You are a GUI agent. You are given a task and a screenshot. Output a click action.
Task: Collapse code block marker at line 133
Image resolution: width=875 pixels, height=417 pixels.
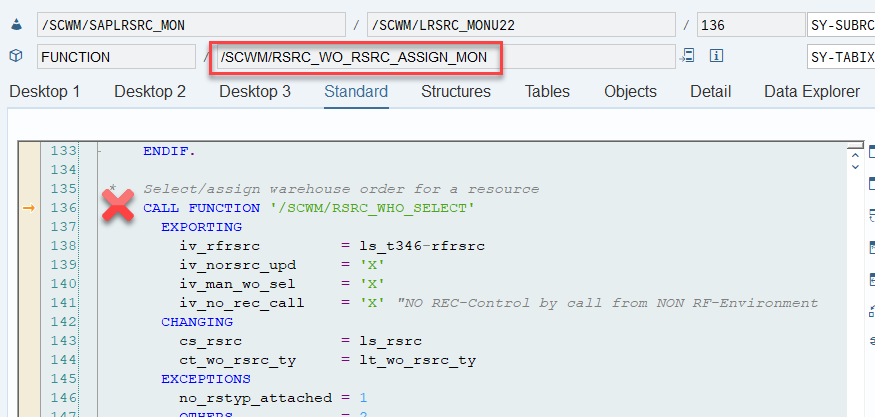click(x=99, y=151)
